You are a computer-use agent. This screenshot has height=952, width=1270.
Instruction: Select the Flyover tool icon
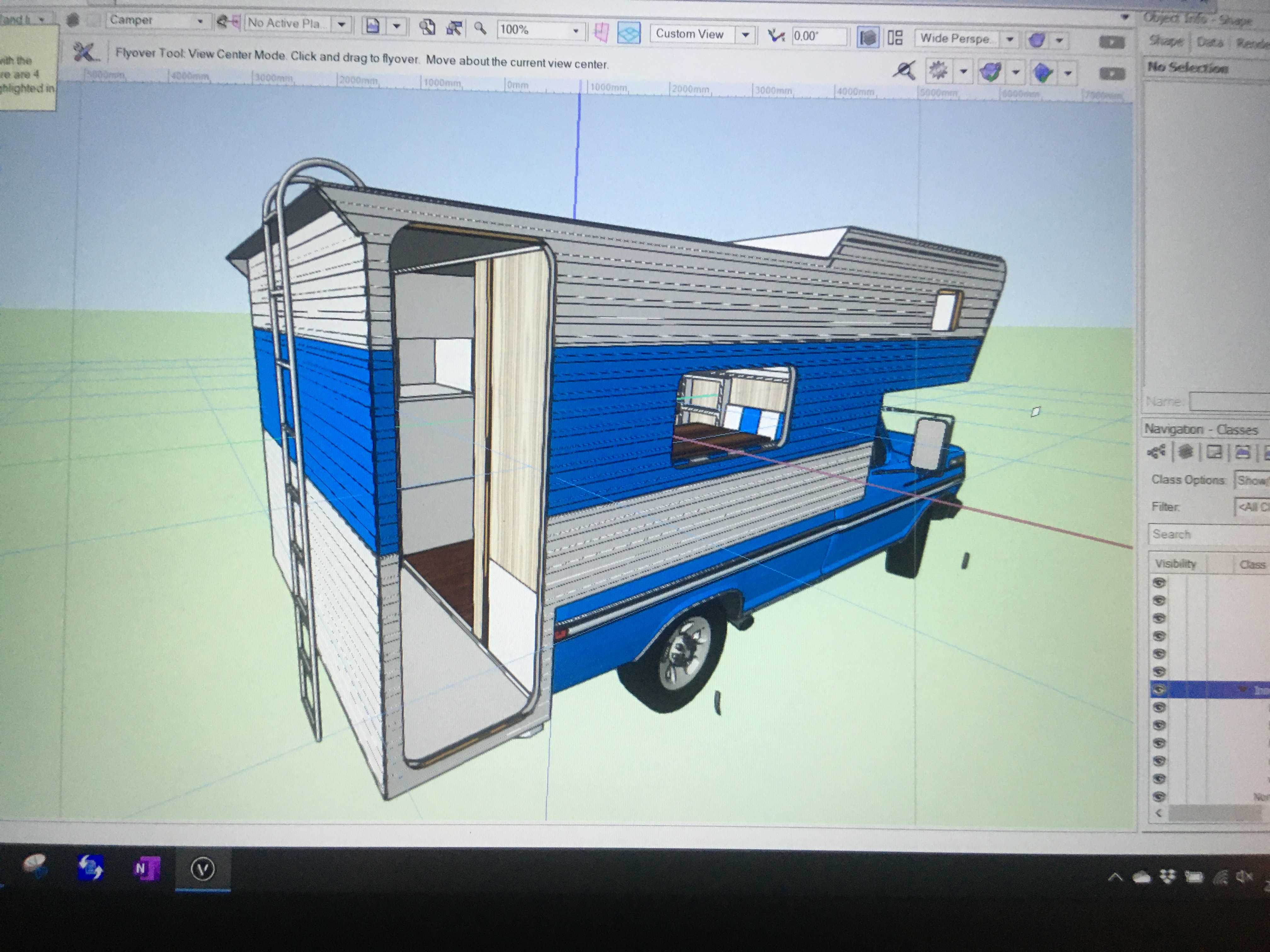coord(85,52)
